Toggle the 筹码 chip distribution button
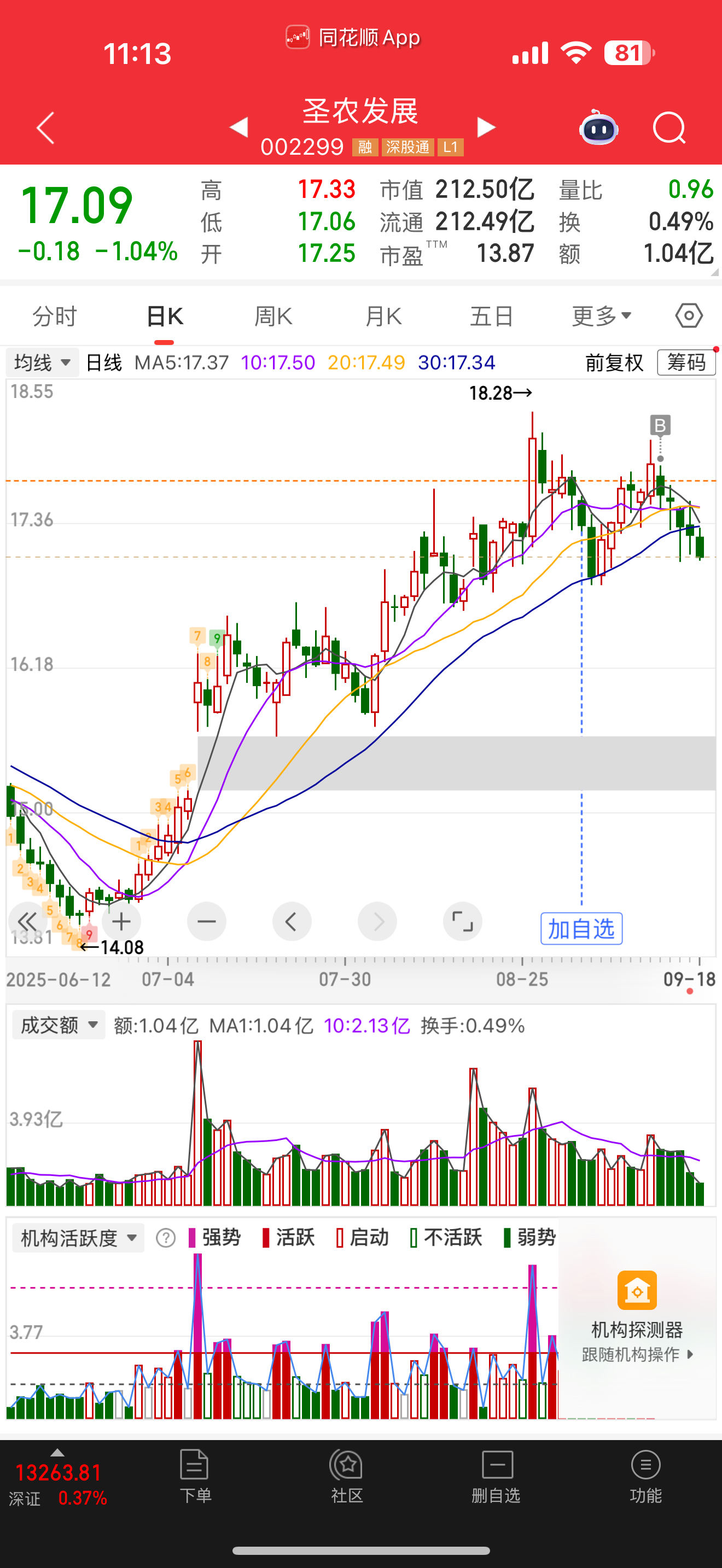The height and width of the screenshot is (1568, 722). [685, 363]
